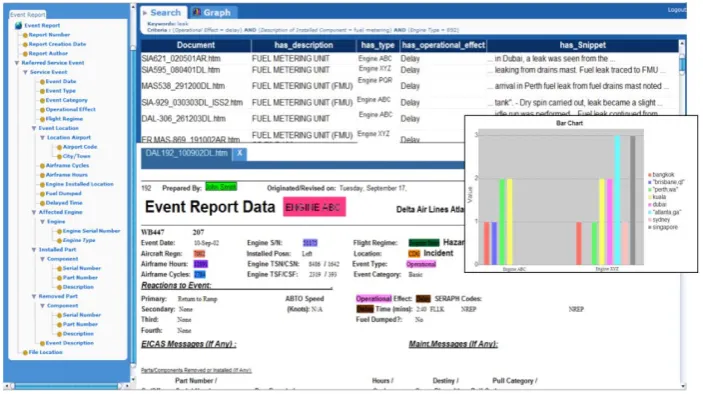Sort by has_operational_effect column header
Viewport: 703px width, 394px height.
(443, 45)
